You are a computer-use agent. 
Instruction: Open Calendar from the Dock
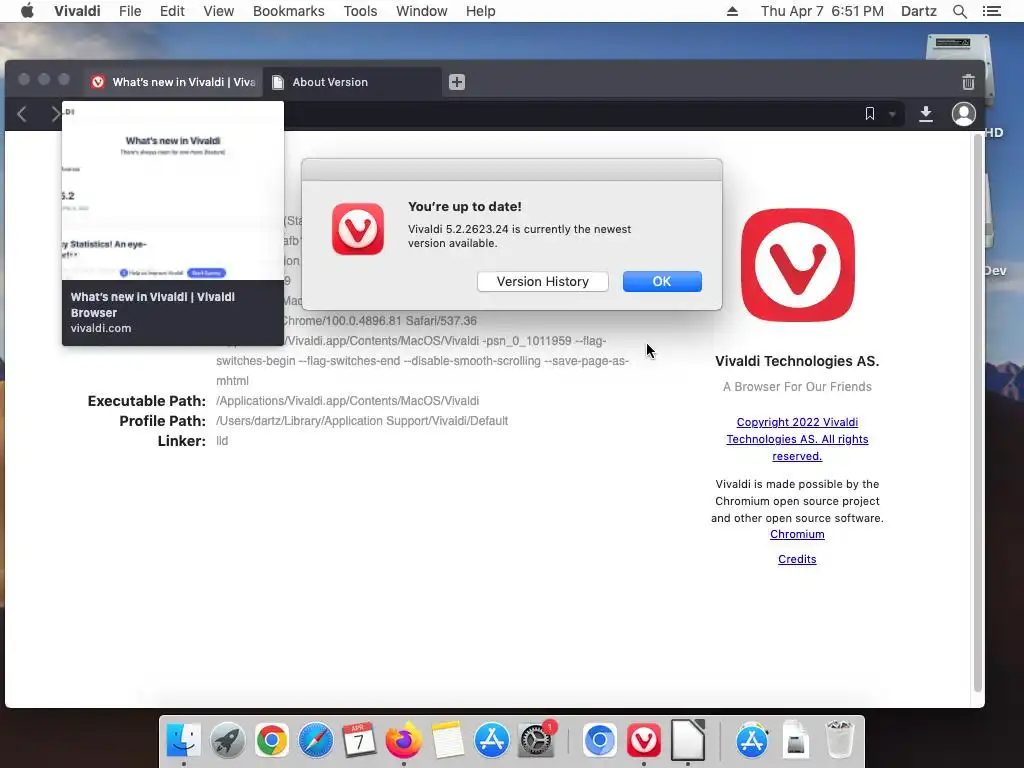(359, 741)
